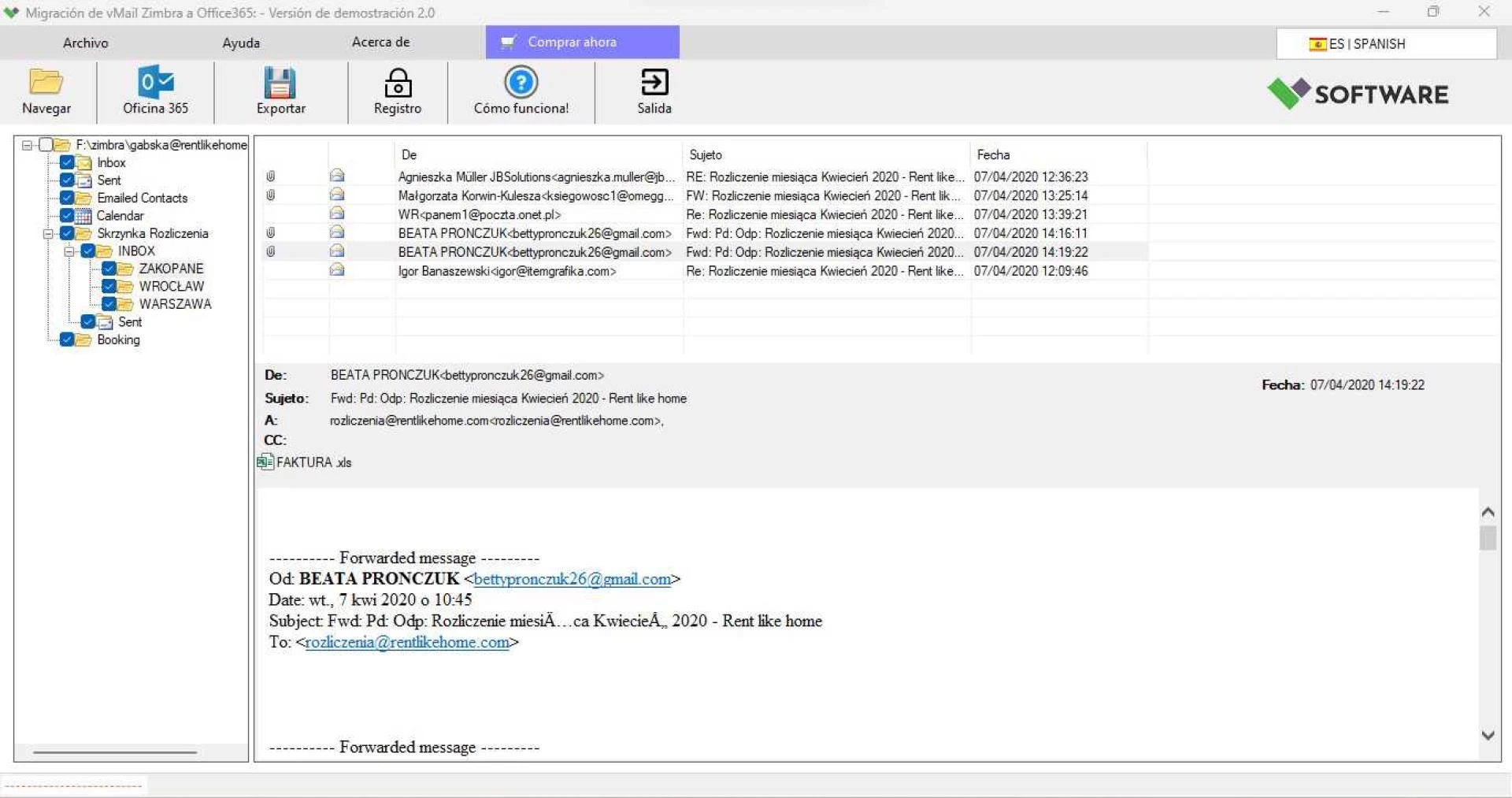Image resolution: width=1512 pixels, height=798 pixels.
Task: Open the Oficina 365 Outlook icon
Action: (x=155, y=82)
